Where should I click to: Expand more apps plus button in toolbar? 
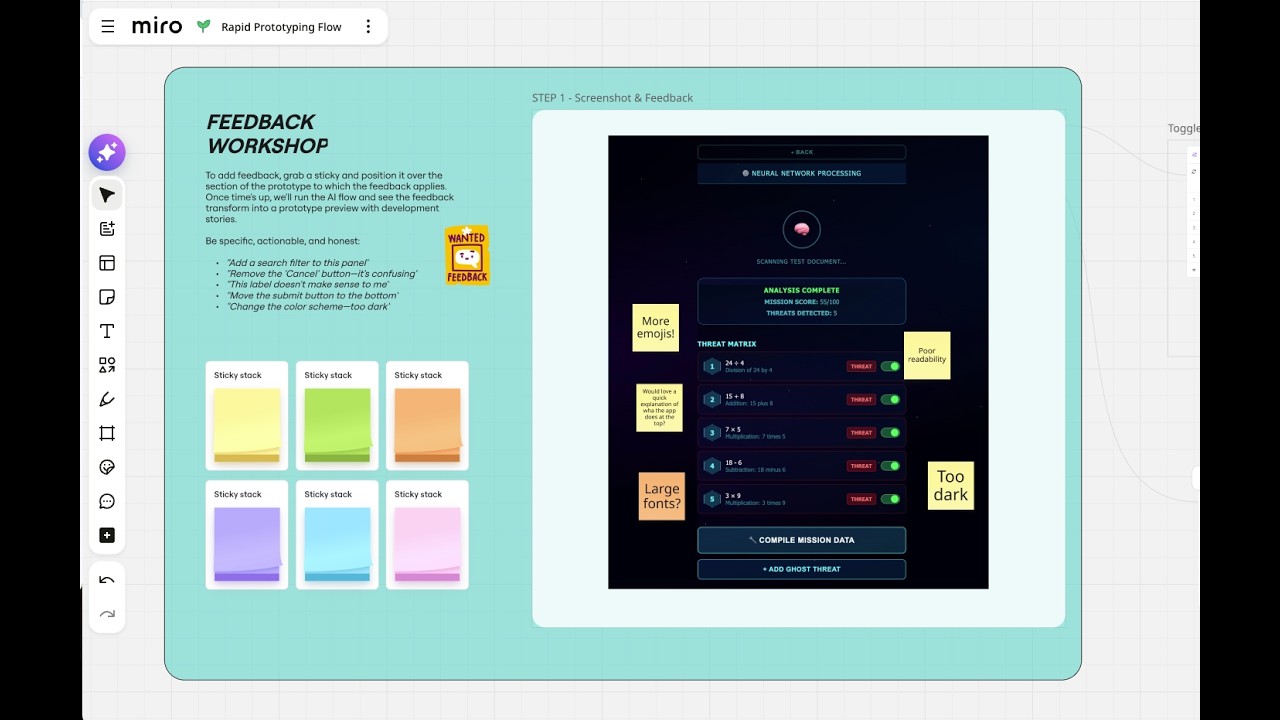[x=107, y=535]
